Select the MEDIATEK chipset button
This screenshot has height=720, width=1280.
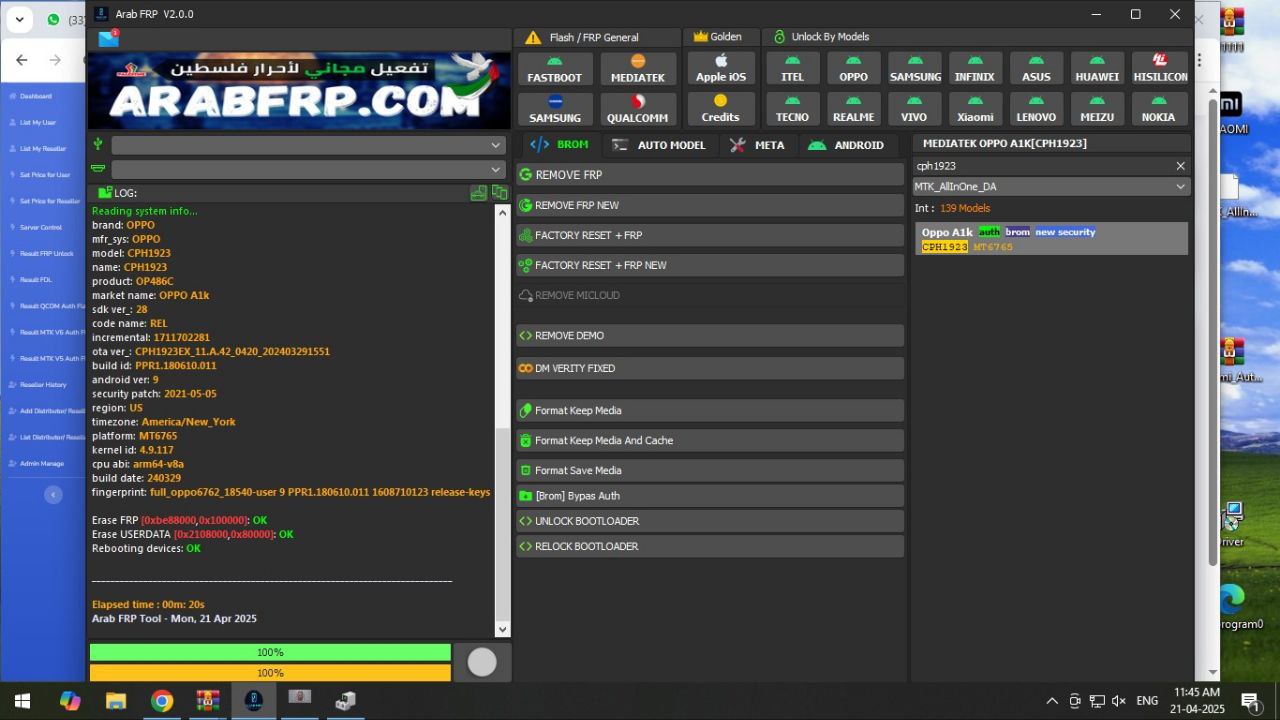tap(638, 69)
